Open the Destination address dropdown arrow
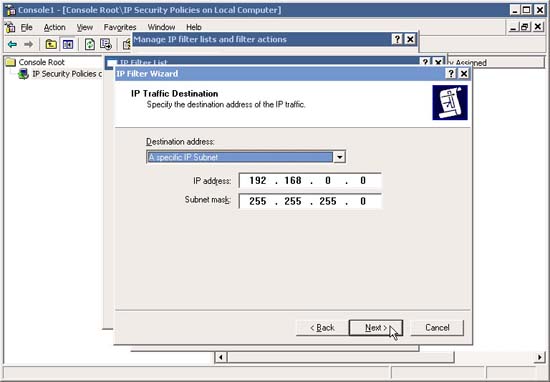 click(x=339, y=157)
